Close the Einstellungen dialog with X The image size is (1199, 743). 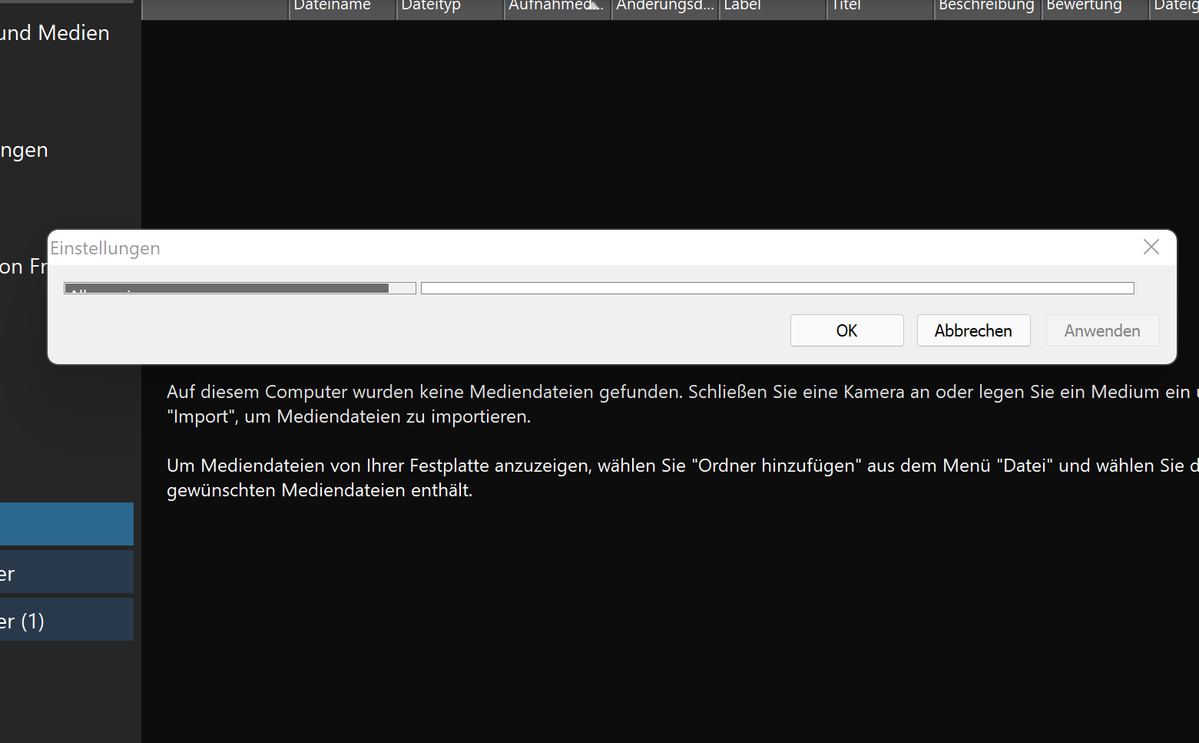[1151, 247]
